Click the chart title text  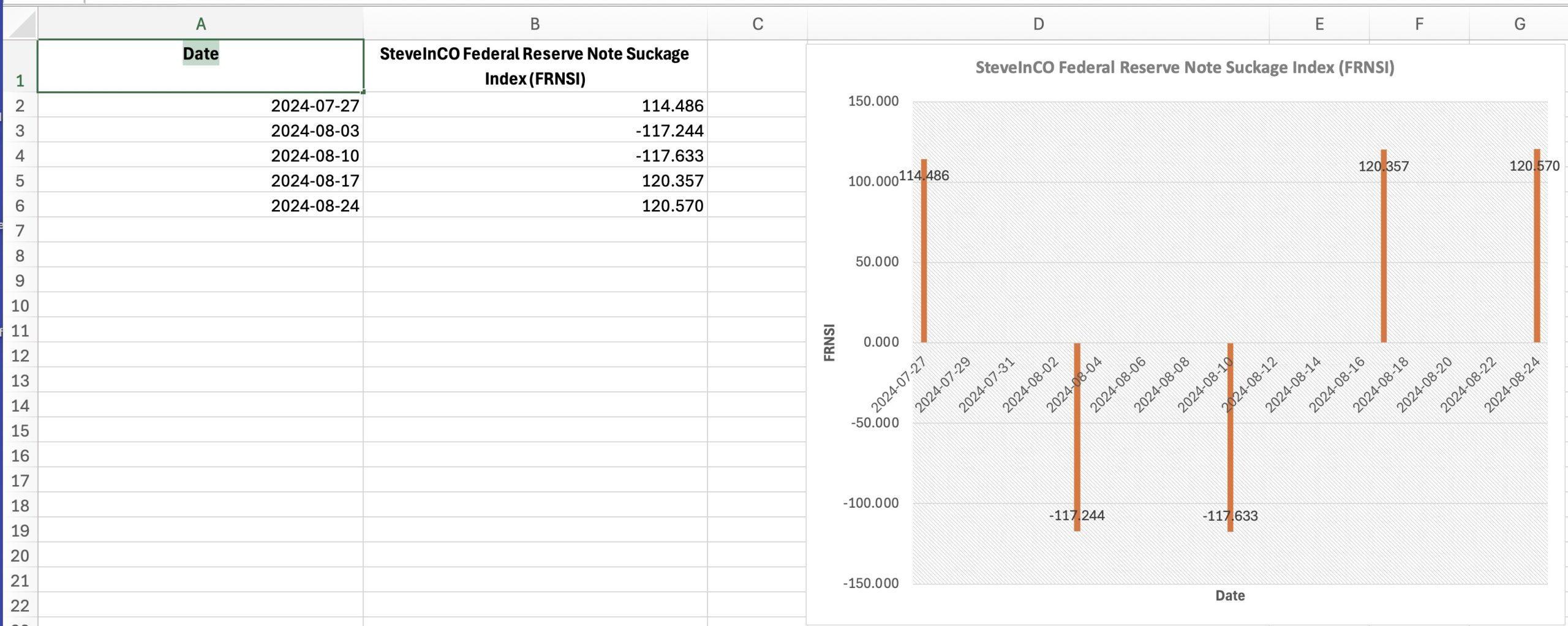coord(1185,67)
